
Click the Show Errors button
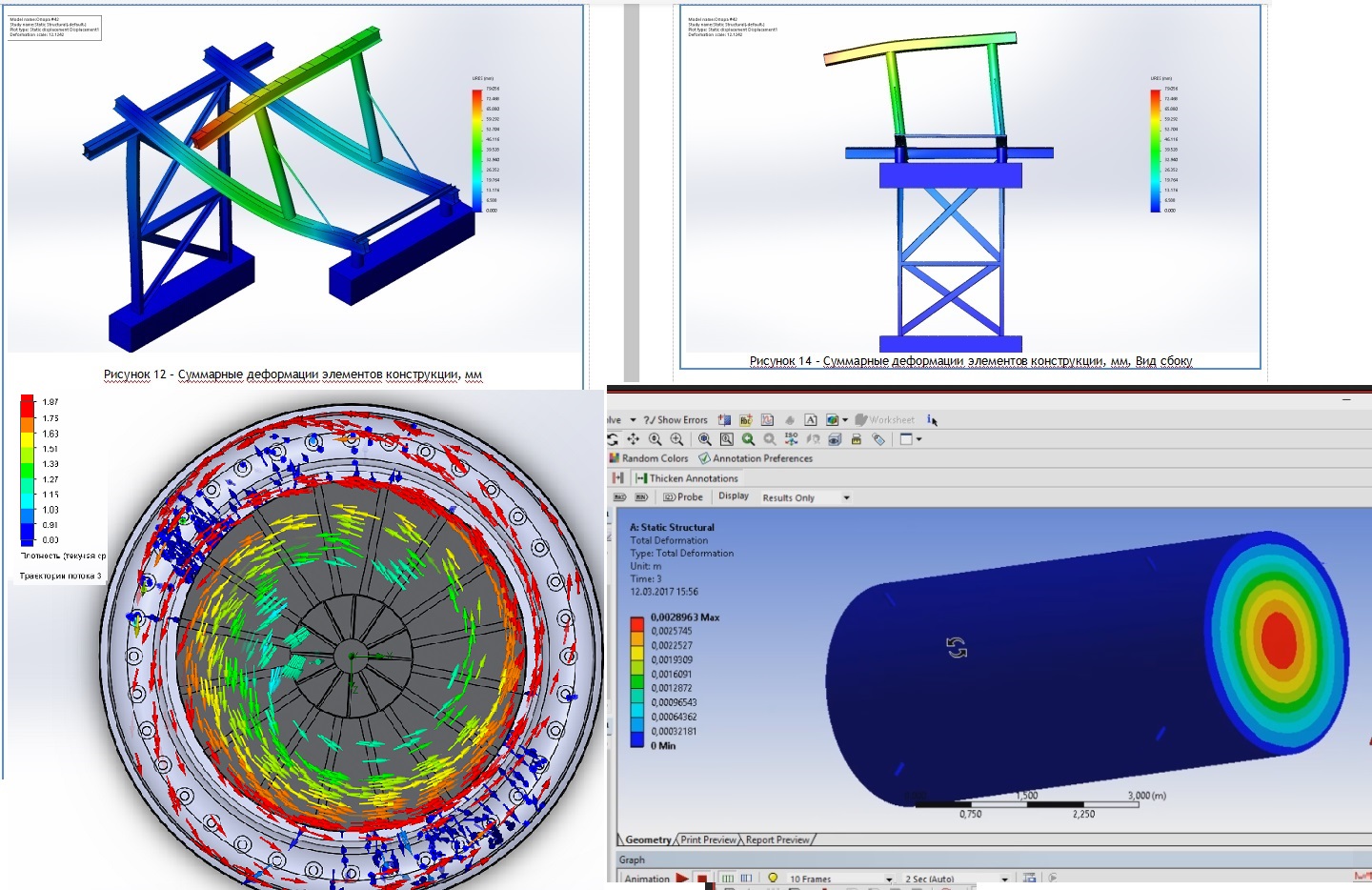(676, 420)
